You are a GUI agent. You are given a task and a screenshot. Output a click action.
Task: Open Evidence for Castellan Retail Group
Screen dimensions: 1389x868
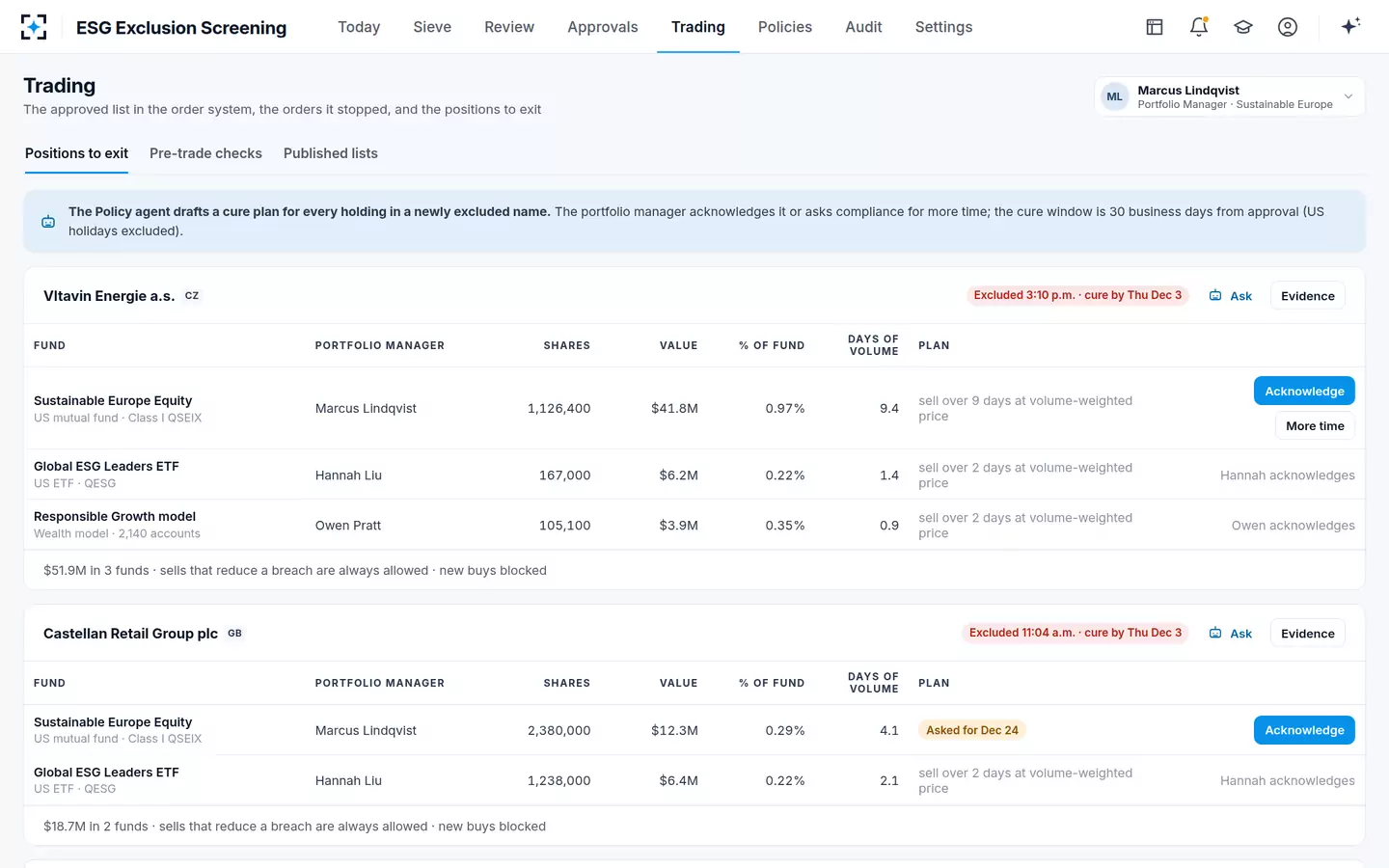click(x=1308, y=634)
